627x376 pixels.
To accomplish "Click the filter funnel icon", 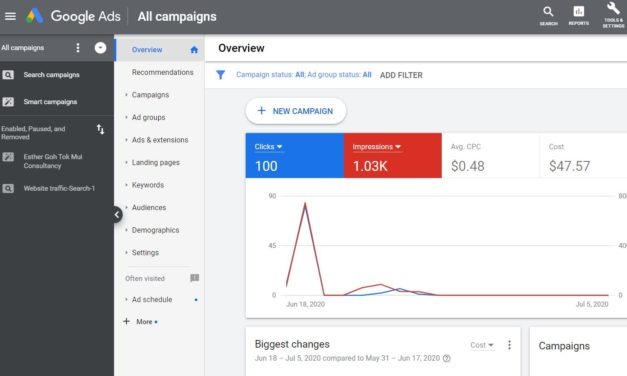I will pyautogui.click(x=220, y=75).
